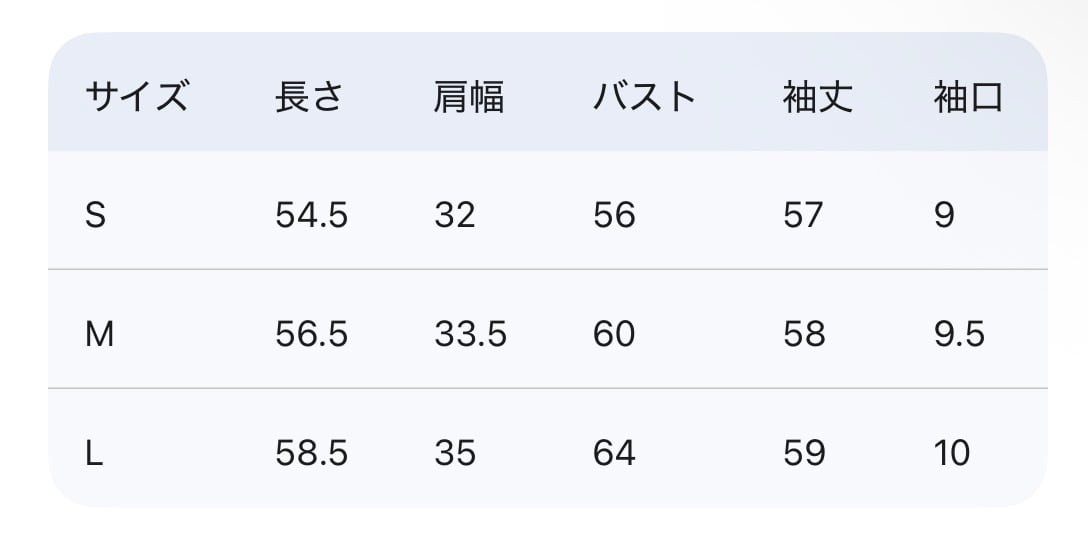Click the 56.5 length value
The image size is (1088, 548).
click(311, 334)
